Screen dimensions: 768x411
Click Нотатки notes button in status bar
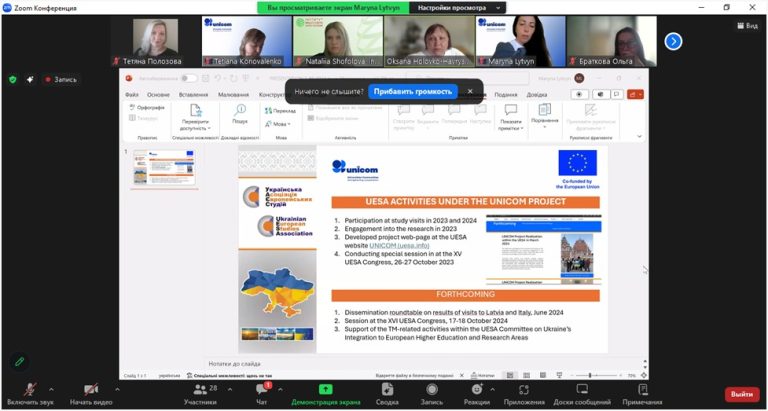pos(482,375)
